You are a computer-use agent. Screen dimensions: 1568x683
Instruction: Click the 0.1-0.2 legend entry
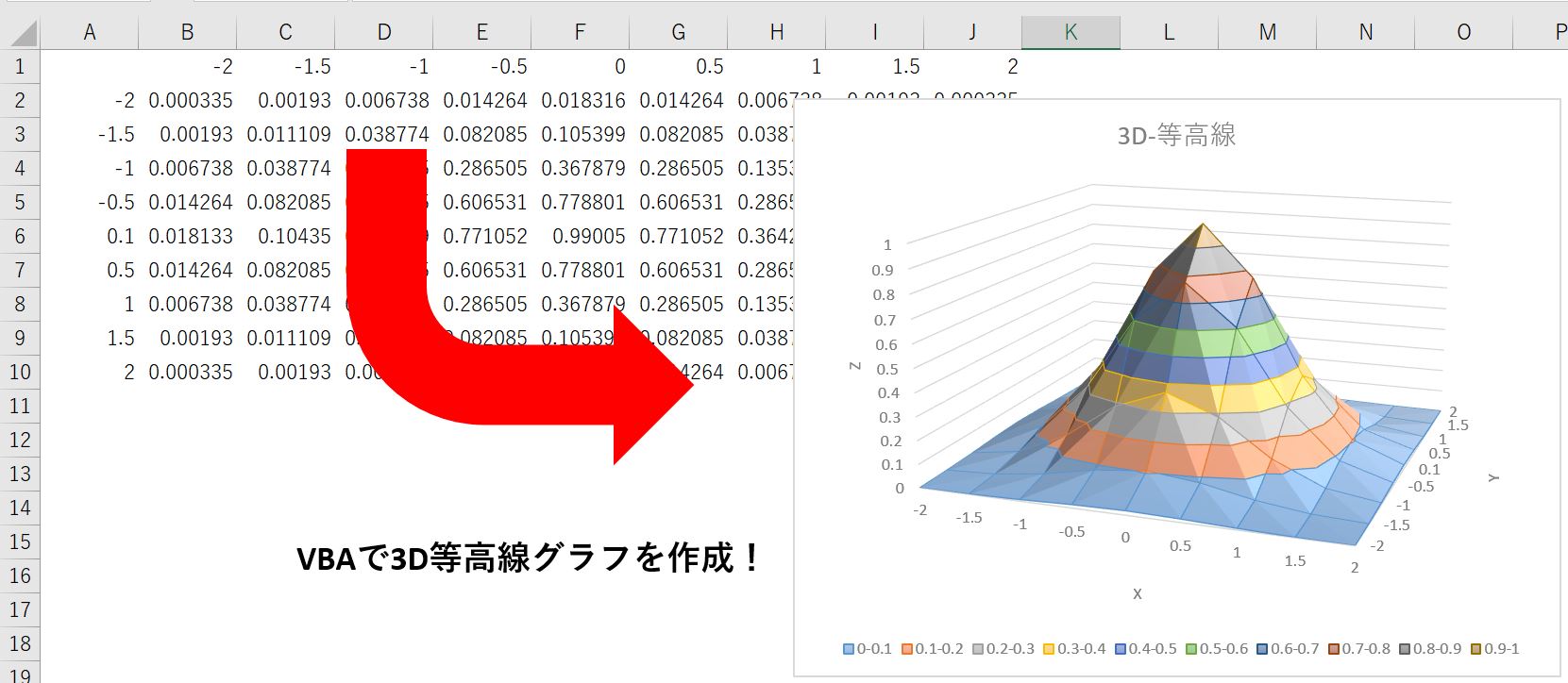[x=933, y=649]
